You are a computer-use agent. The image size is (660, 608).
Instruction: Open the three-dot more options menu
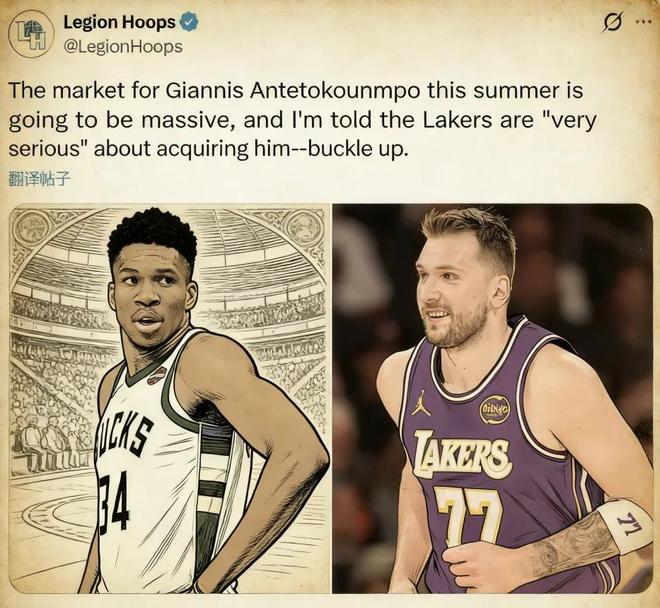640,23
